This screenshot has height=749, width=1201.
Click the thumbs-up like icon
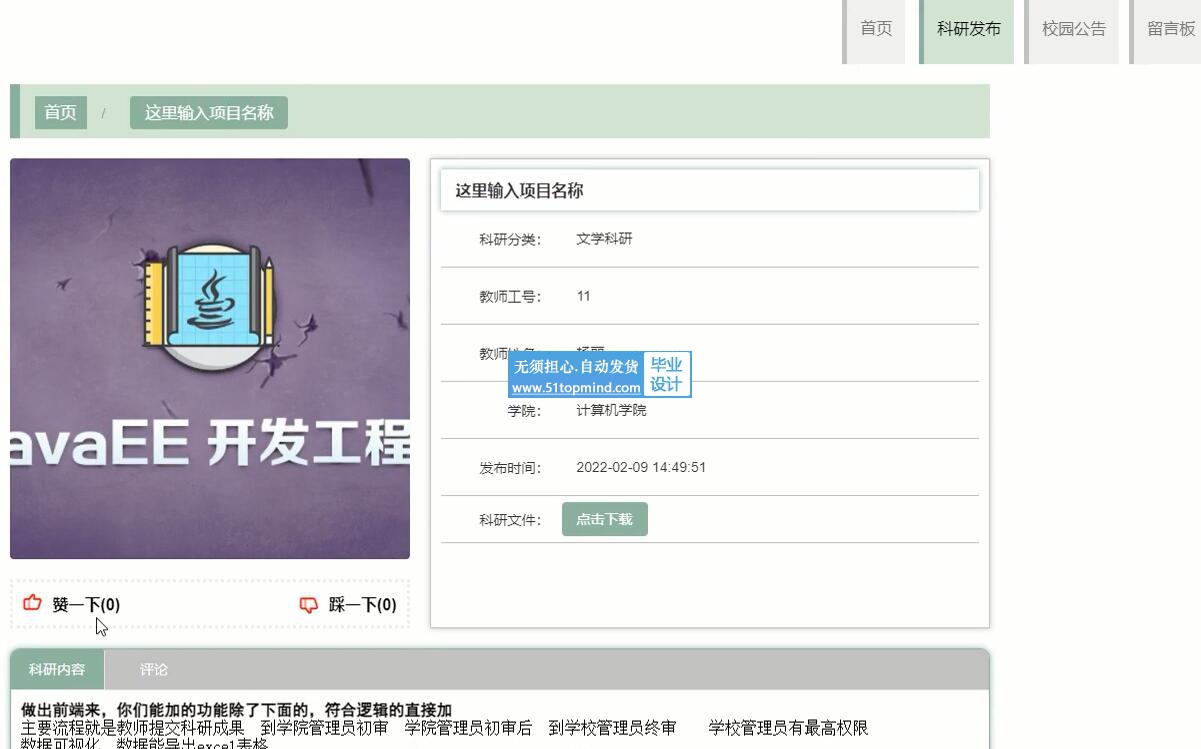(x=33, y=603)
